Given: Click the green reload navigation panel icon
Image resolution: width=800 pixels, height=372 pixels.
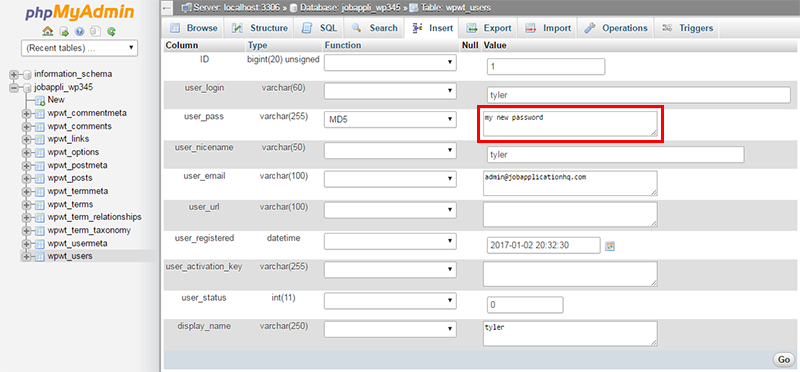Looking at the screenshot, I should [x=111, y=32].
